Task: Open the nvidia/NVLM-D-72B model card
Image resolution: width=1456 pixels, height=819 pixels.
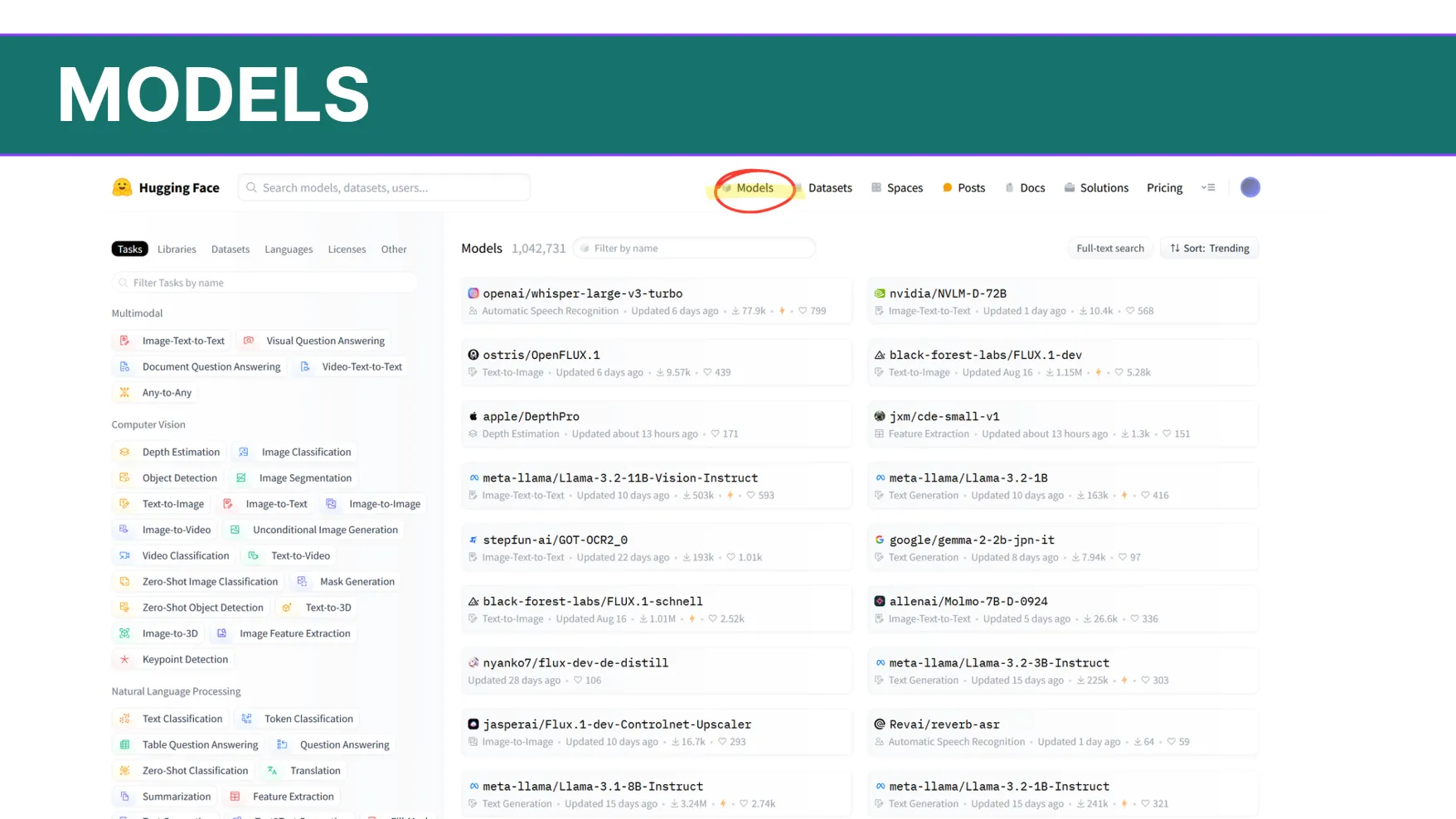Action: coord(1063,301)
